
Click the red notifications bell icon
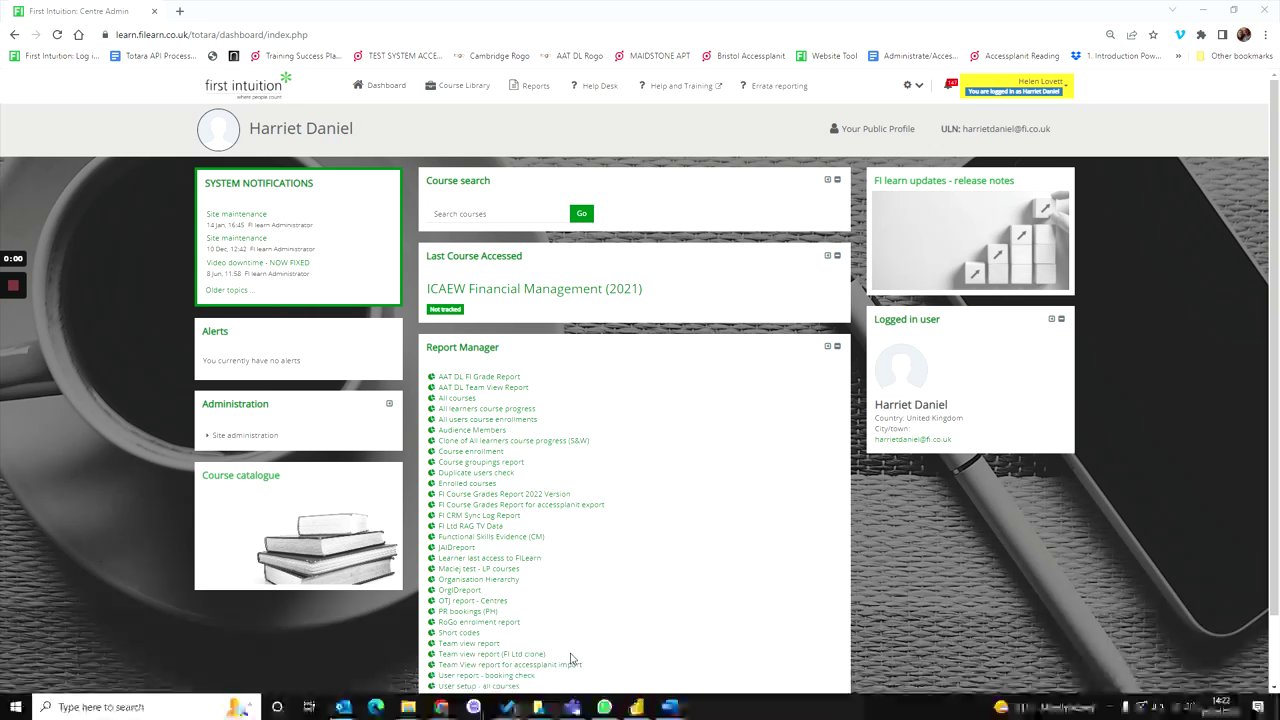click(x=950, y=85)
